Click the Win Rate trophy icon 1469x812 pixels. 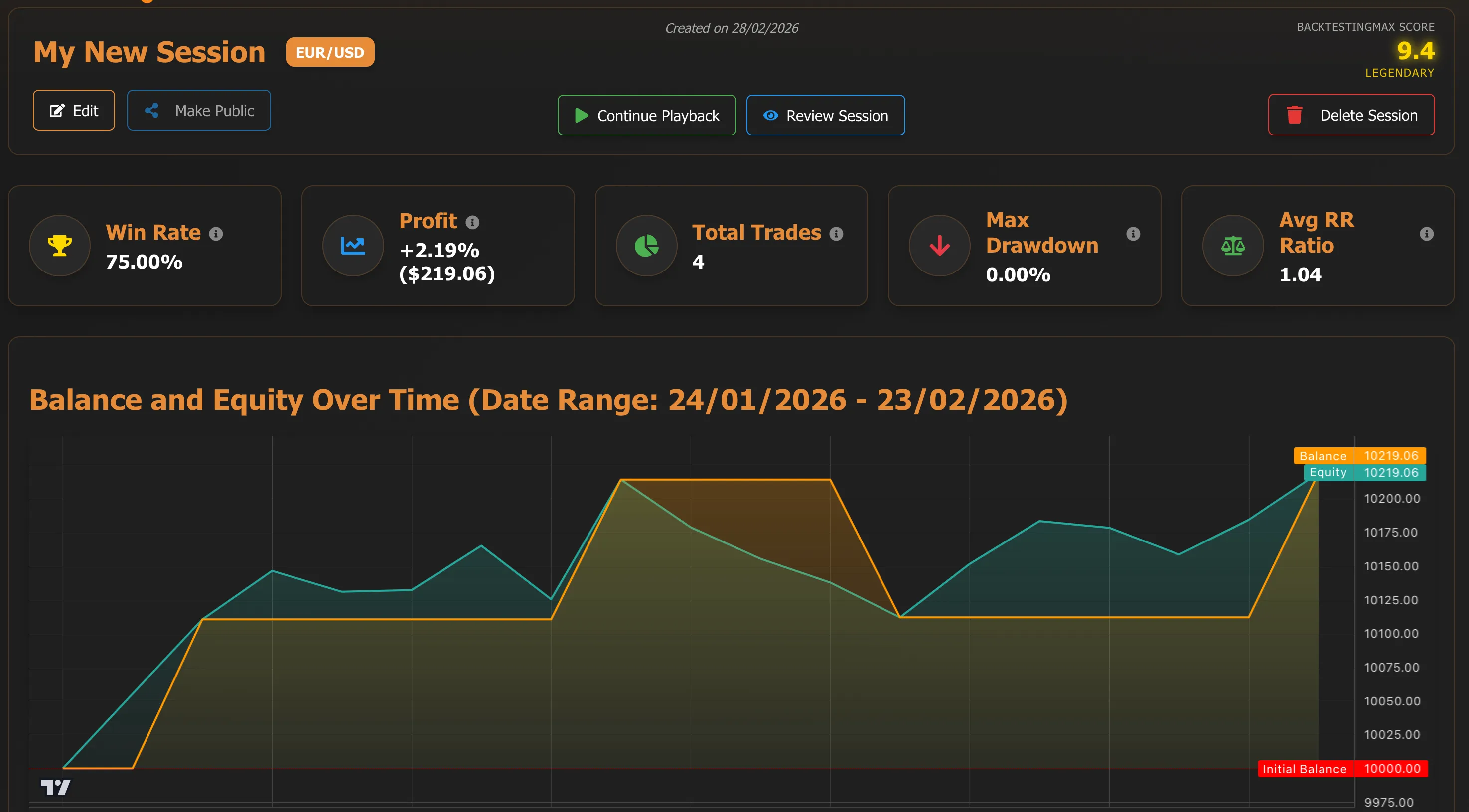[x=60, y=246]
